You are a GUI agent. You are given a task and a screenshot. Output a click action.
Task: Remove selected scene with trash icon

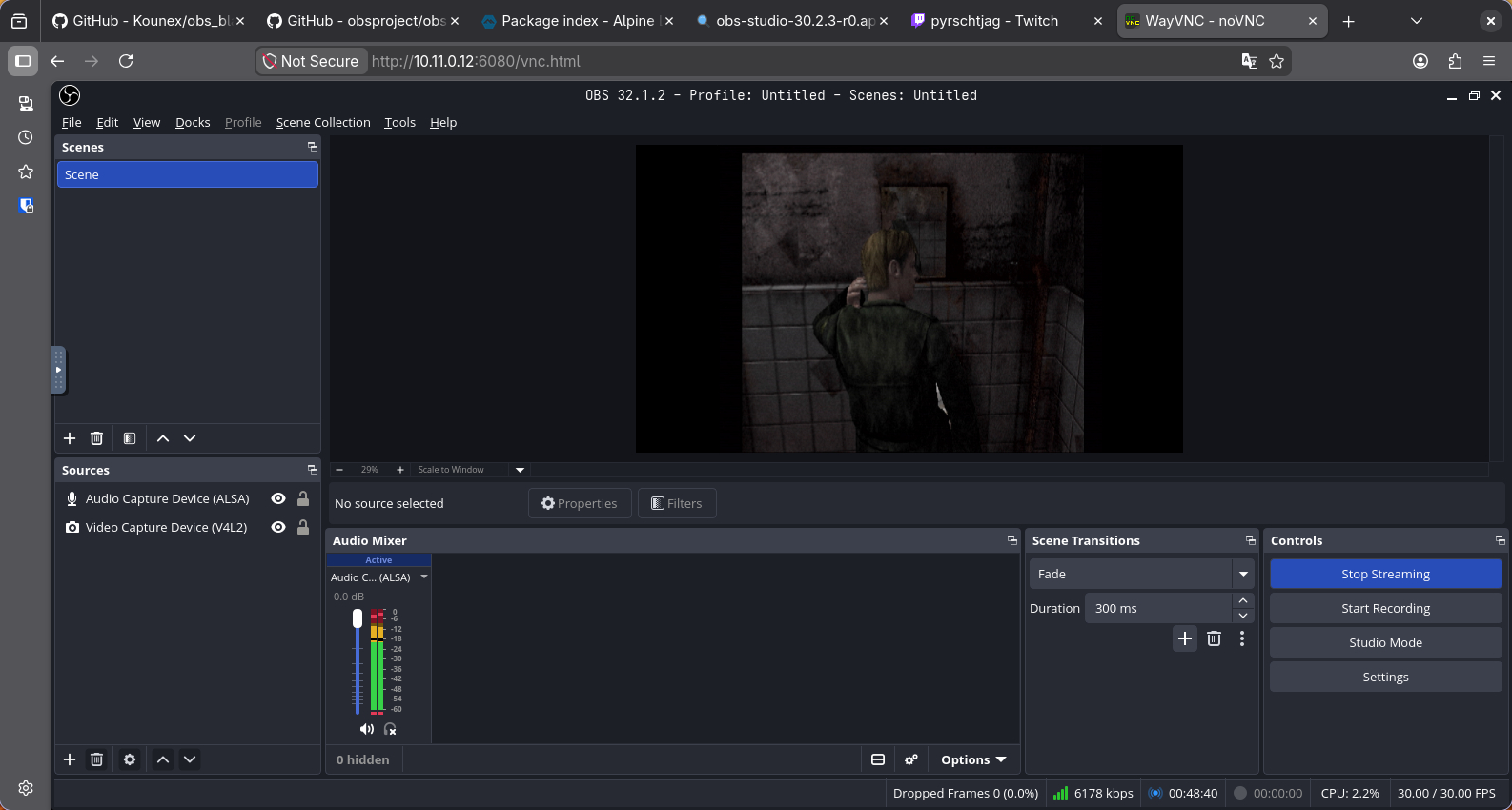point(96,438)
